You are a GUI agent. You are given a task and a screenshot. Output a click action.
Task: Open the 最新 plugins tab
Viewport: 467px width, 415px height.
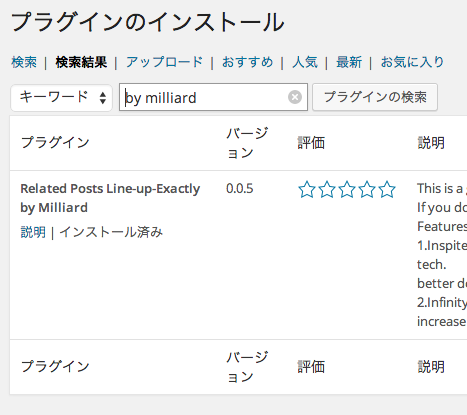(349, 62)
